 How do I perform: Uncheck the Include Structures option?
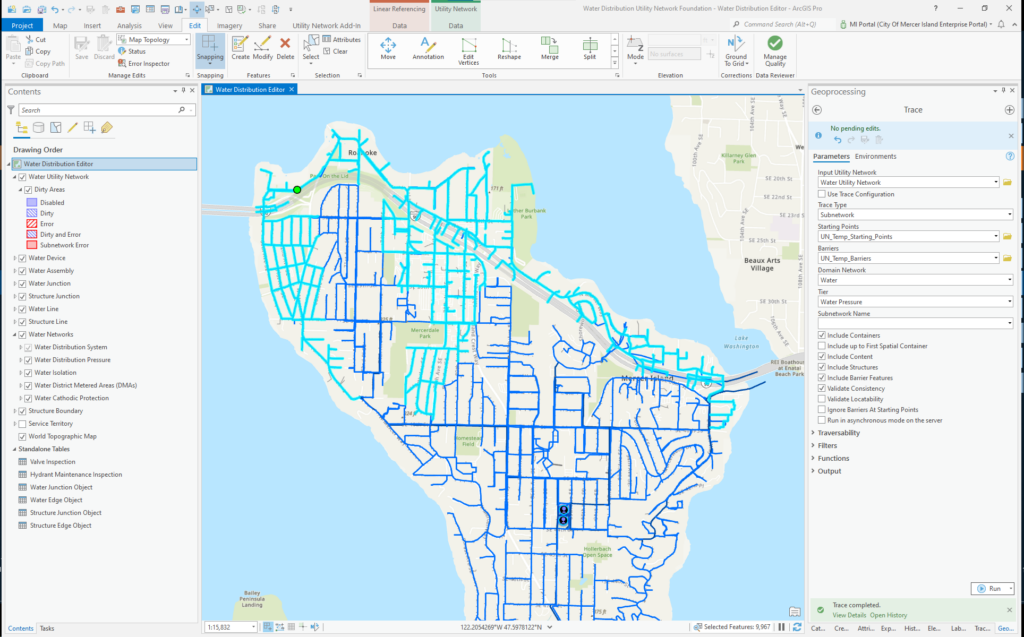coord(822,367)
